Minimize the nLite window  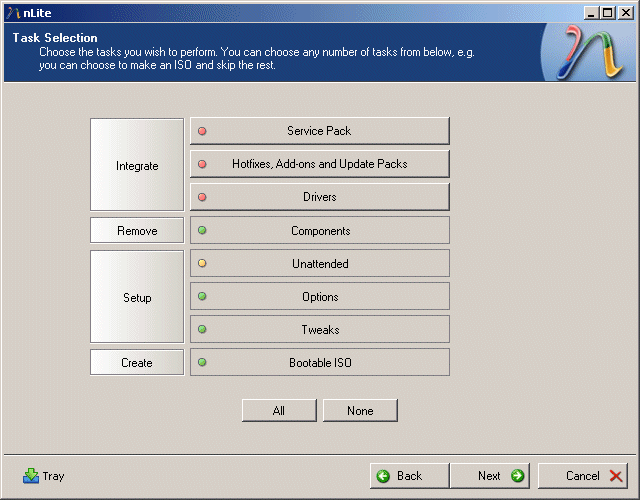tap(591, 13)
